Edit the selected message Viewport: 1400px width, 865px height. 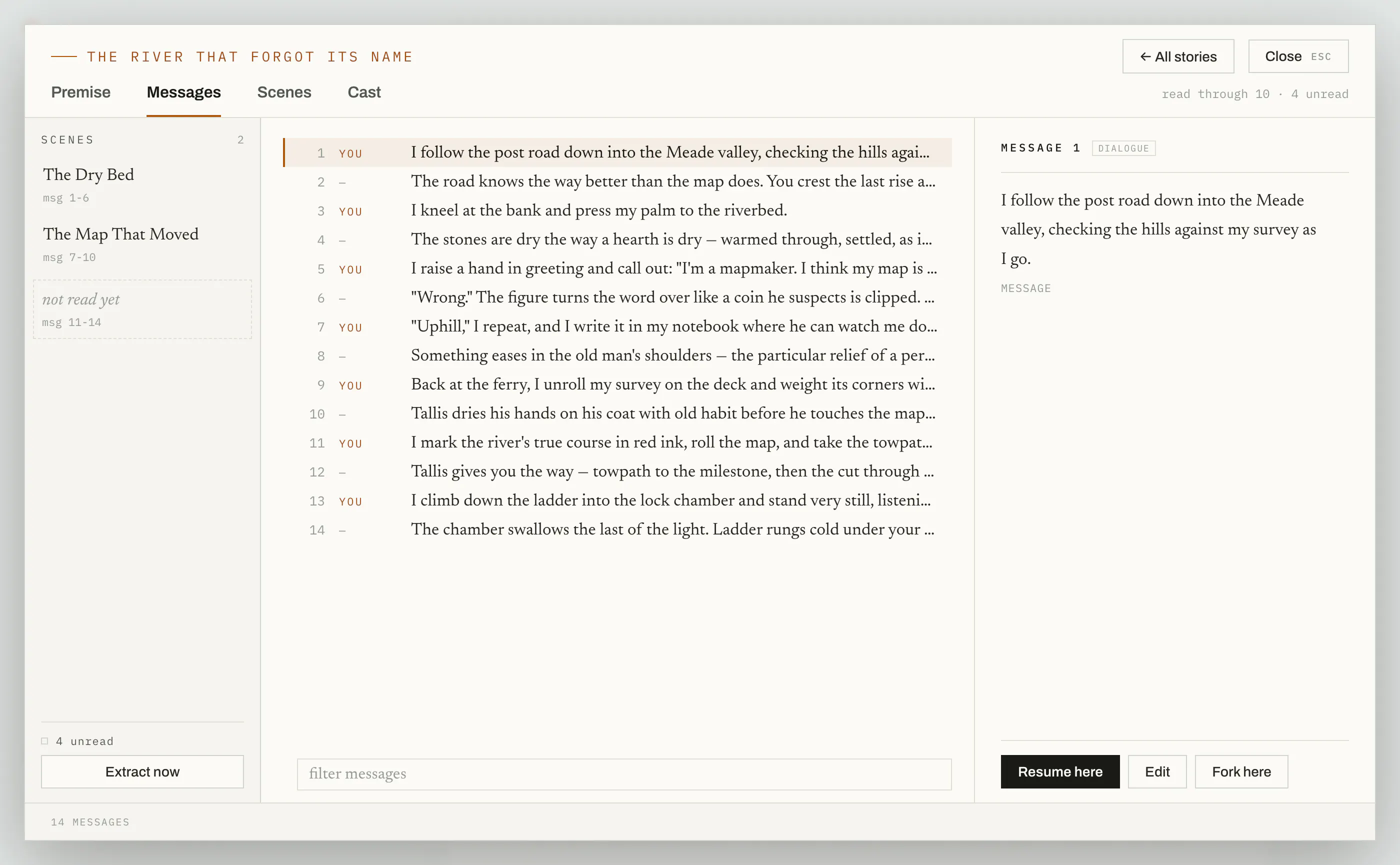pos(1157,771)
